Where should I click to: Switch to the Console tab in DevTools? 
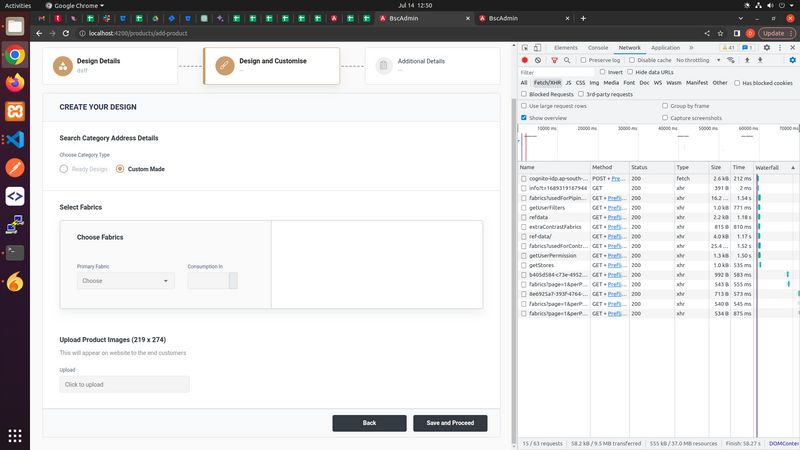point(597,47)
